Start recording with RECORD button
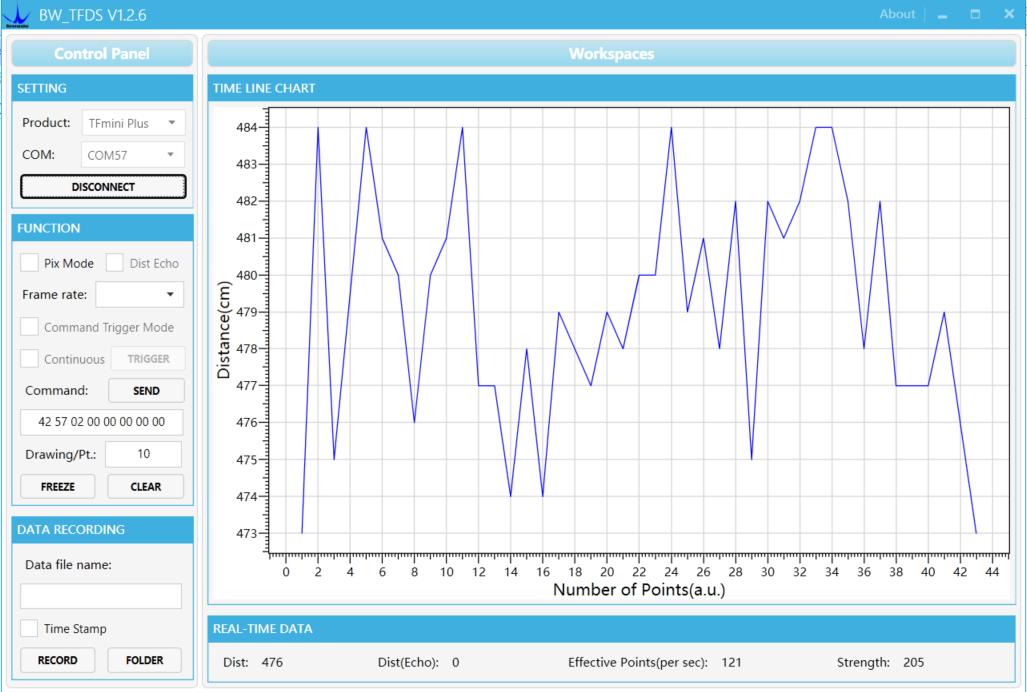Image resolution: width=1027 pixels, height=692 pixels. pyautogui.click(x=58, y=660)
